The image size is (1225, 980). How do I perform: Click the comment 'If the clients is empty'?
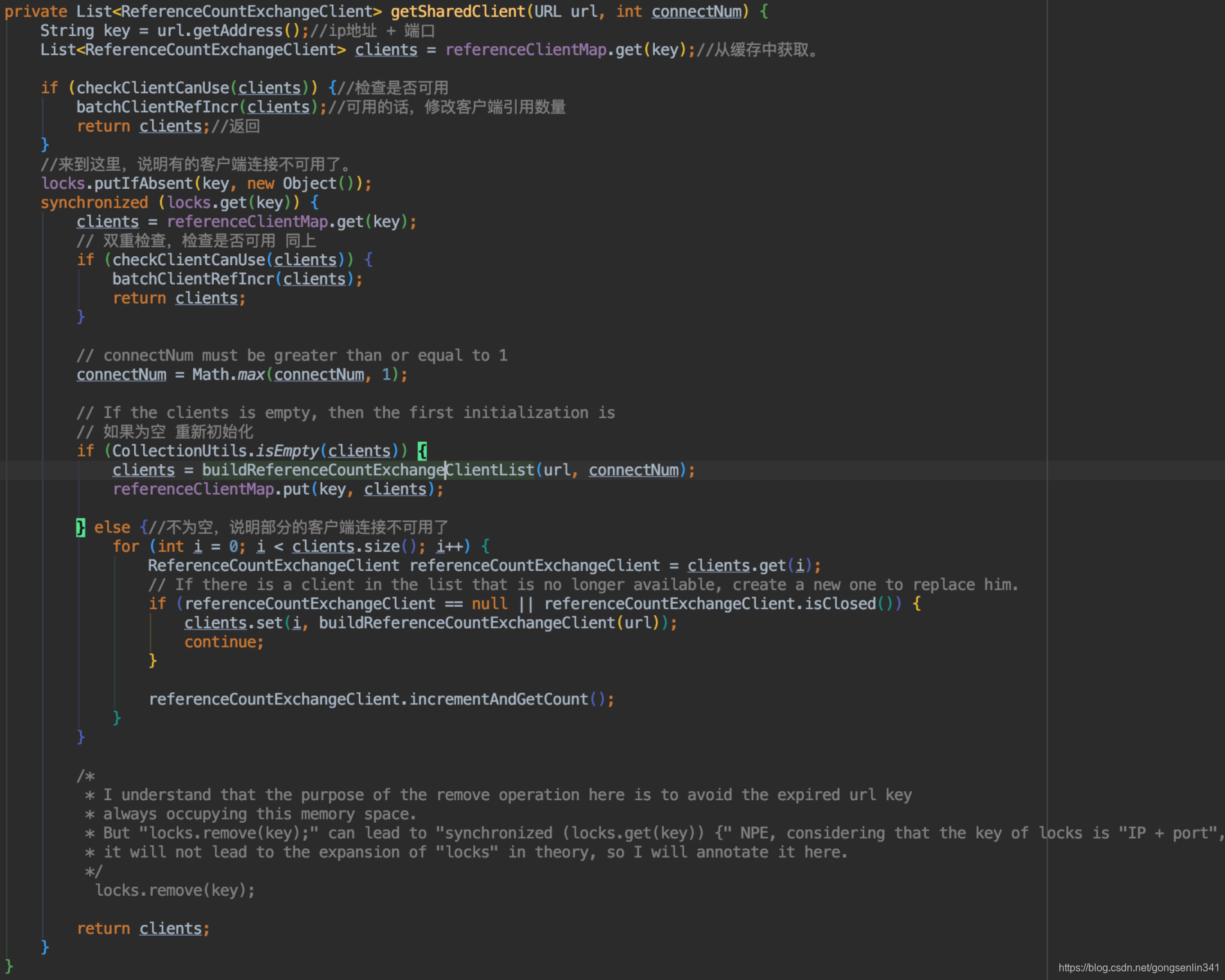[x=346, y=413]
